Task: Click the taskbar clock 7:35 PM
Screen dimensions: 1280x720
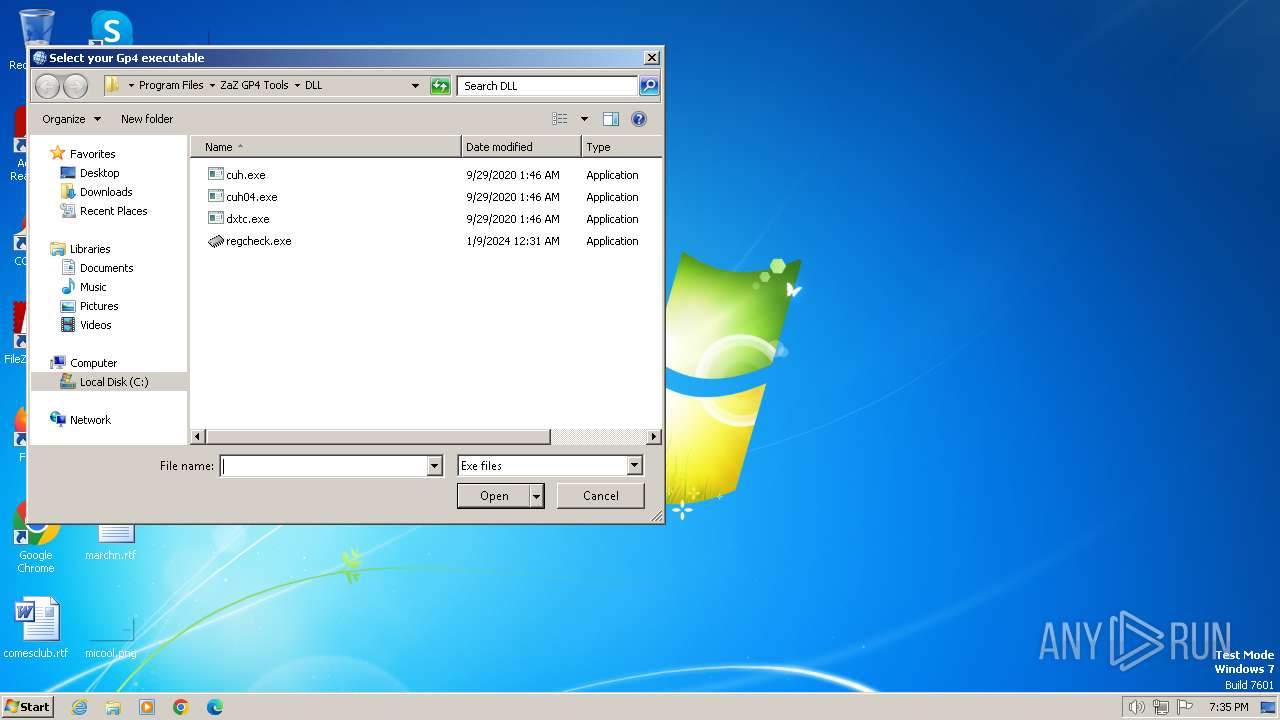Action: 1228,707
